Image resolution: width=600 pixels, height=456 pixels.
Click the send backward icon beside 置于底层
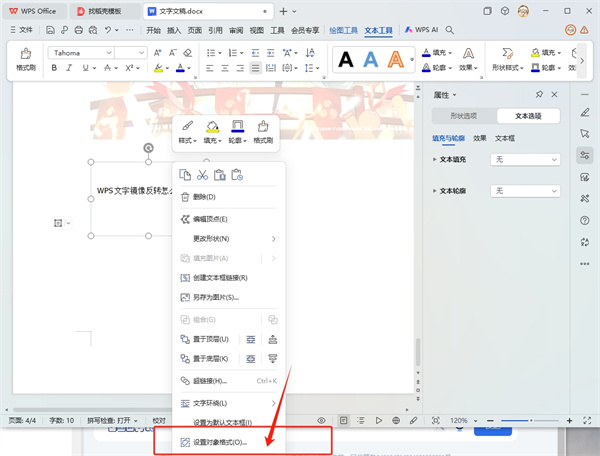pyautogui.click(x=272, y=358)
